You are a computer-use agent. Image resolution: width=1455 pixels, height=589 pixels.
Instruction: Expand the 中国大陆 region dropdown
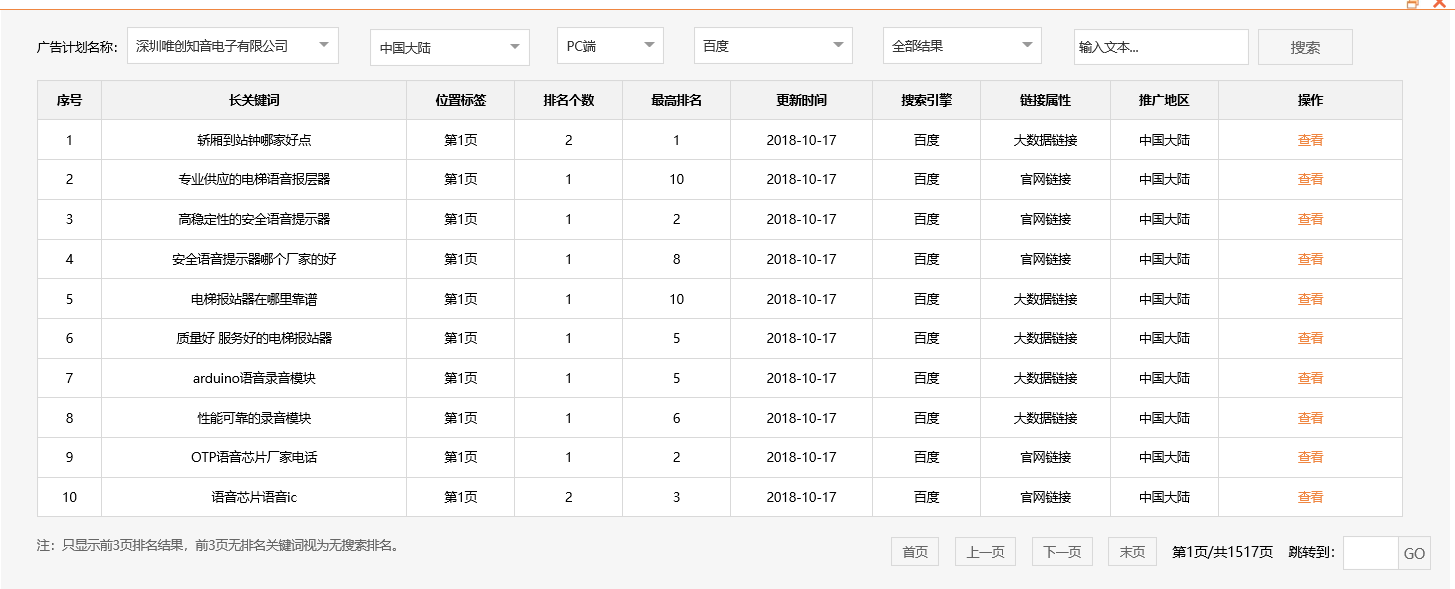coord(449,48)
